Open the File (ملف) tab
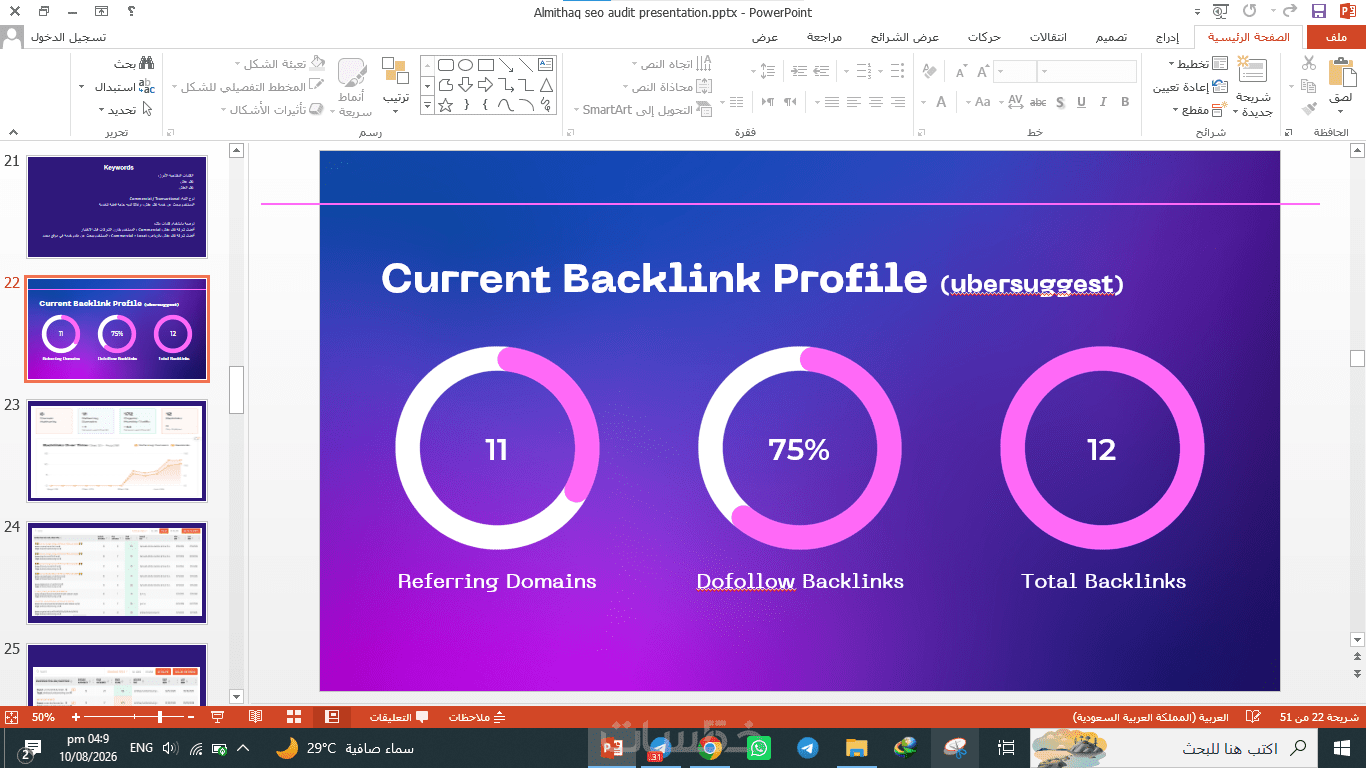 pyautogui.click(x=1336, y=37)
